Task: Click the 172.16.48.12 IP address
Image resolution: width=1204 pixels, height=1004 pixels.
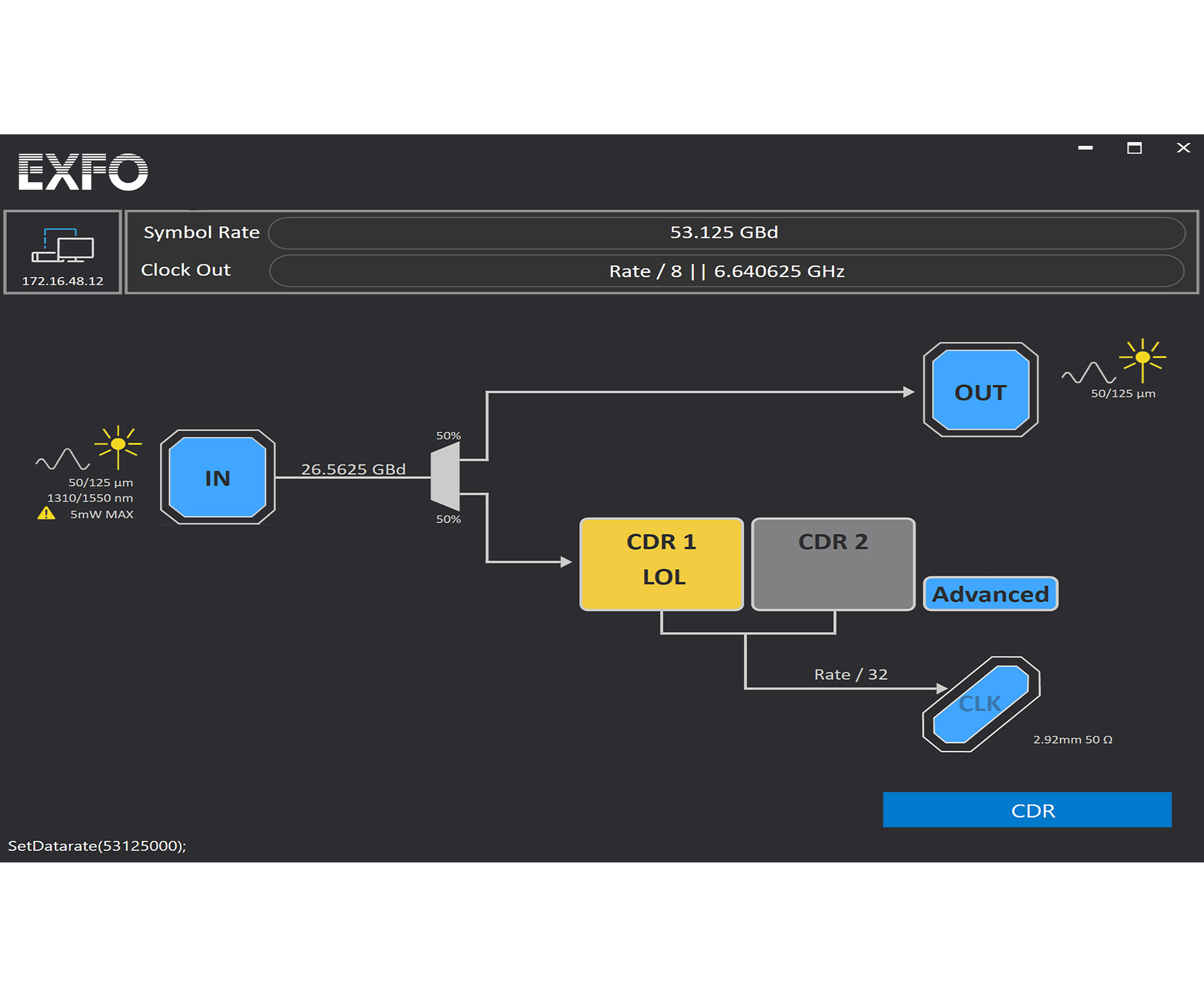Action: point(63,281)
